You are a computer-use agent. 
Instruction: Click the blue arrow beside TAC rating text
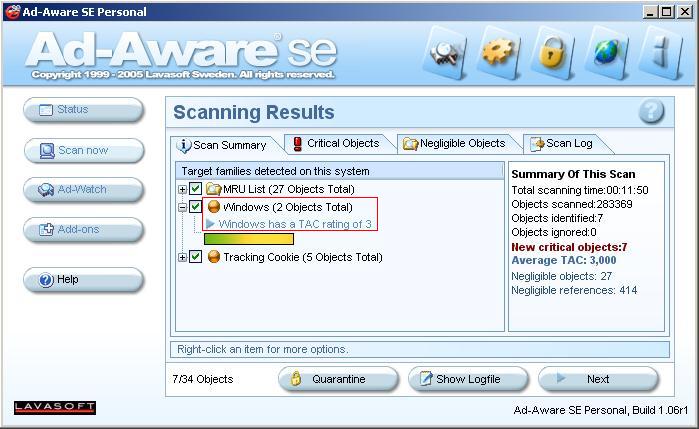click(210, 223)
